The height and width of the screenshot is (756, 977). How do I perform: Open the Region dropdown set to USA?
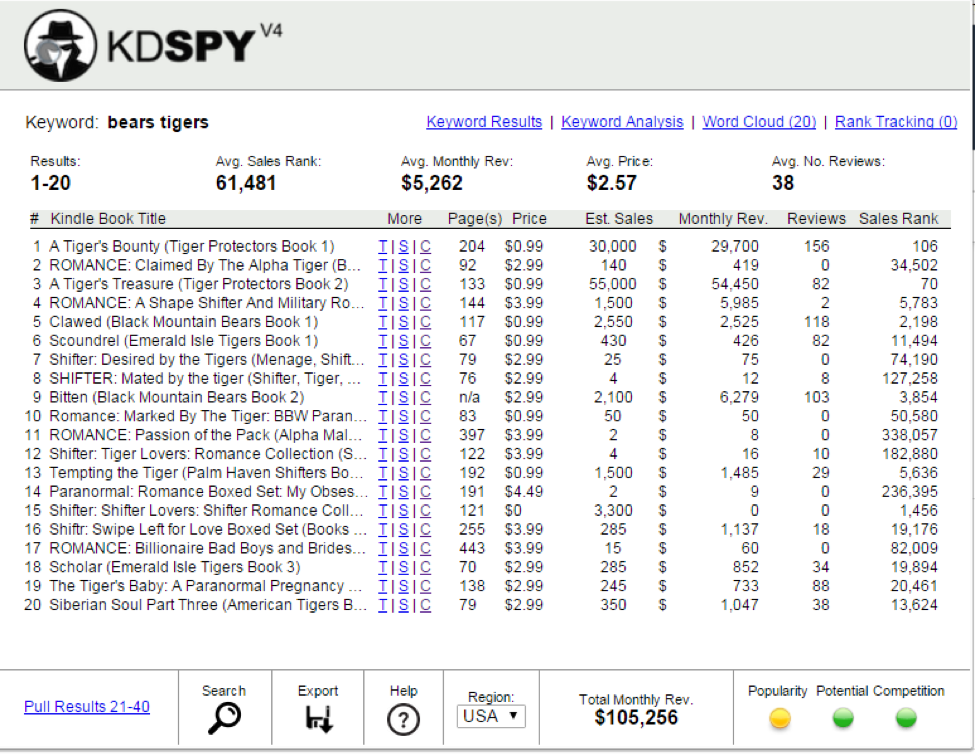point(491,716)
